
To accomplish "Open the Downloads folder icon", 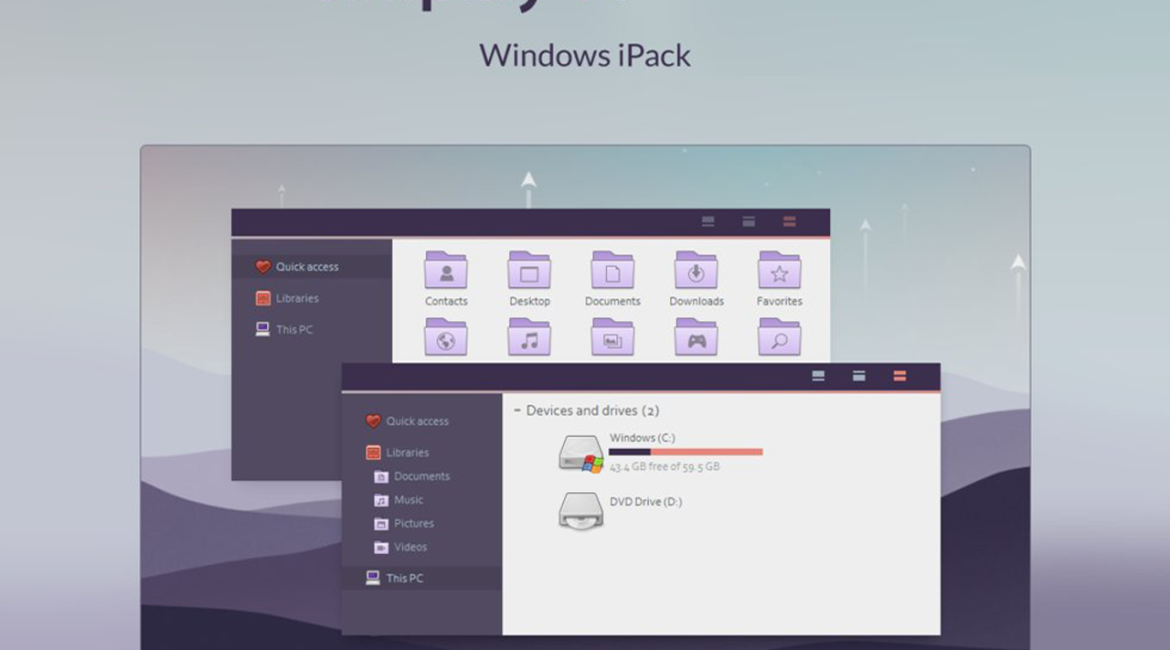I will click(x=696, y=272).
